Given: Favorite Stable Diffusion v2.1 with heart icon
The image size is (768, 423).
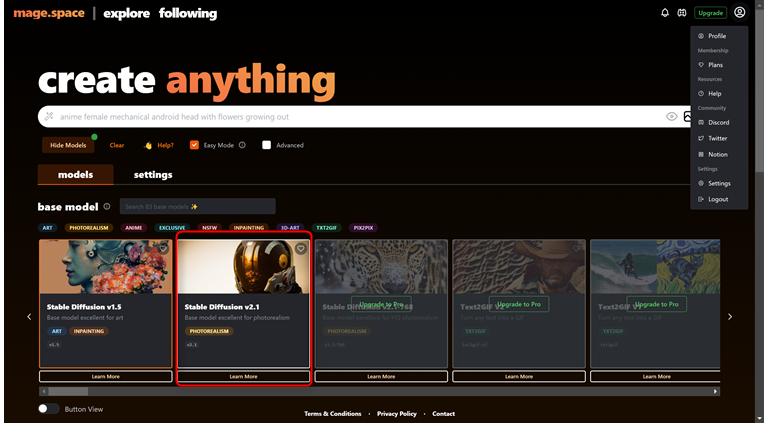Looking at the screenshot, I should pyautogui.click(x=300, y=249).
